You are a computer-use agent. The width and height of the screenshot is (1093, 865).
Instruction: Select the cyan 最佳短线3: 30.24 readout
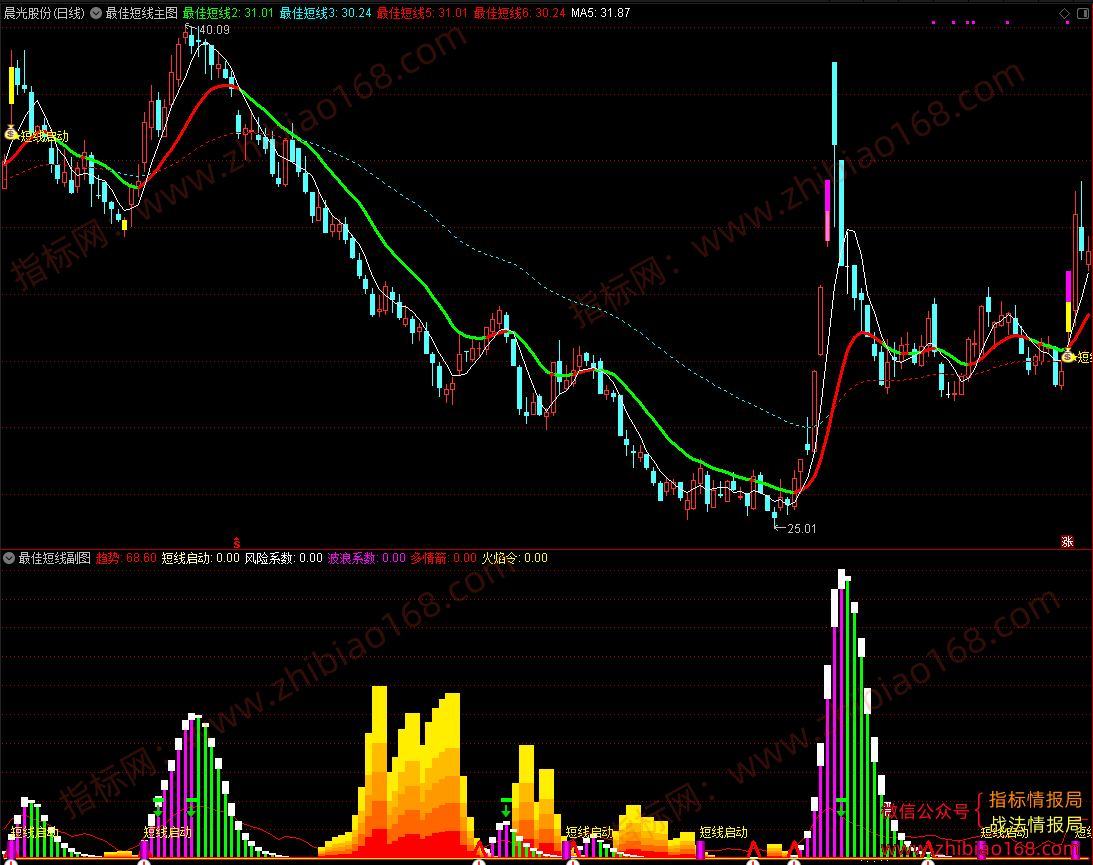(x=326, y=13)
